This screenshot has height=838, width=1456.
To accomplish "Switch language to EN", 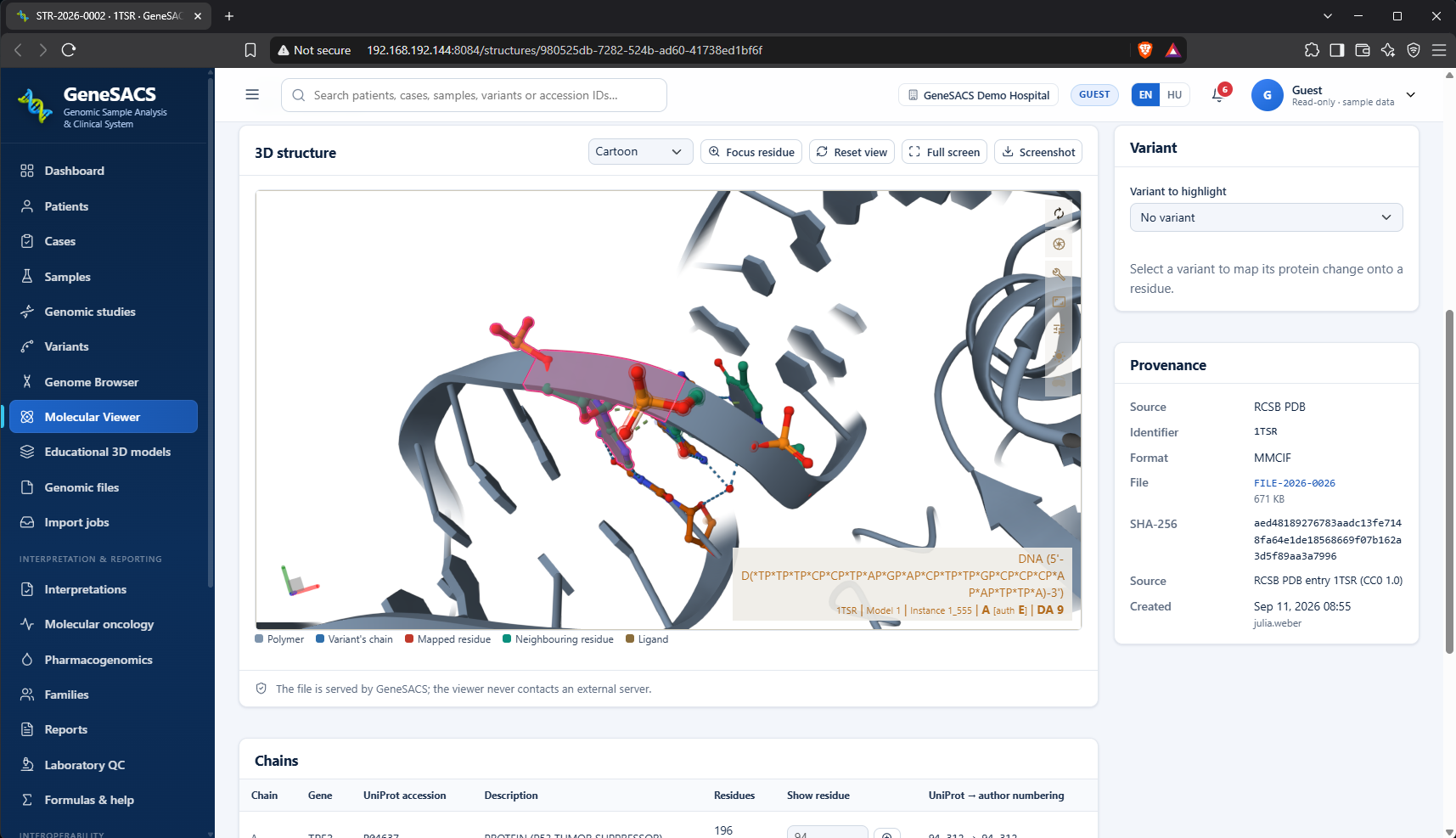I will [x=1145, y=95].
